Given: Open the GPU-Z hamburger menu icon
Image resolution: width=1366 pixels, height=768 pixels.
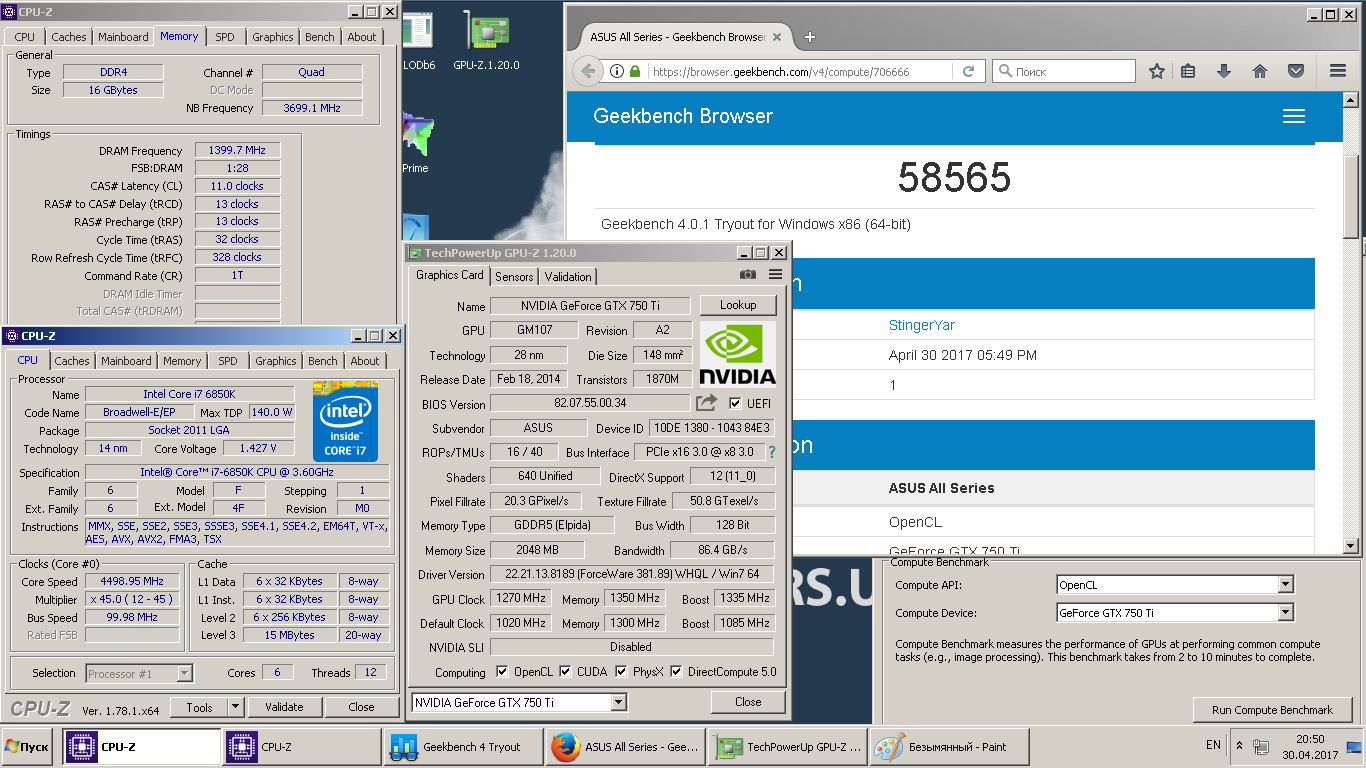Looking at the screenshot, I should coord(775,275).
